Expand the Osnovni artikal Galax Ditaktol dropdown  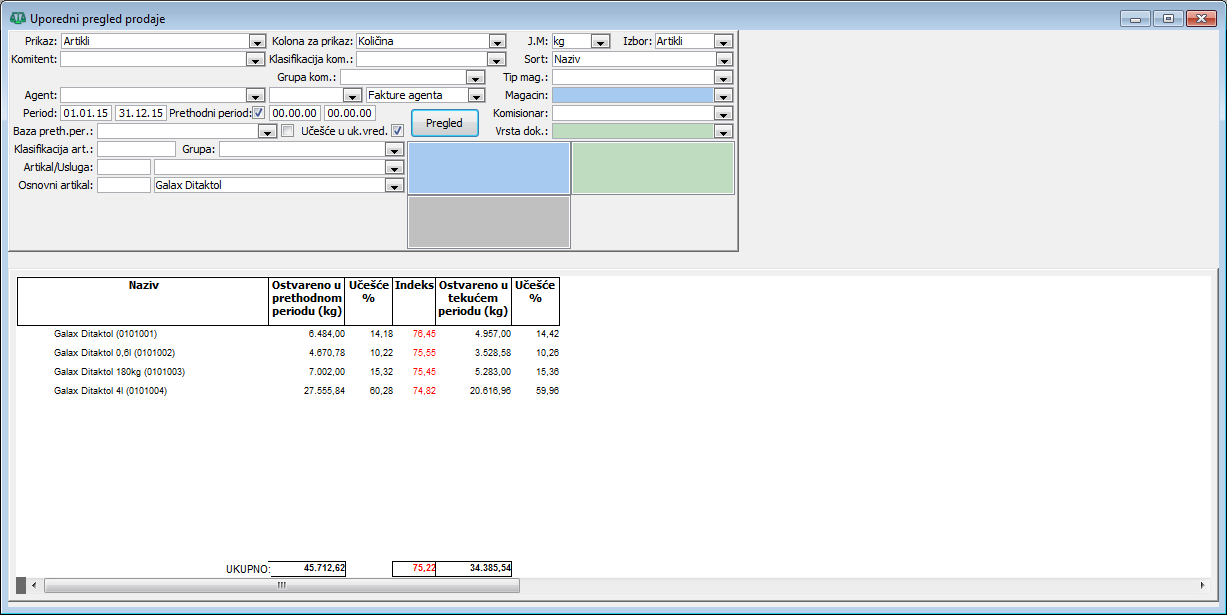coord(394,186)
